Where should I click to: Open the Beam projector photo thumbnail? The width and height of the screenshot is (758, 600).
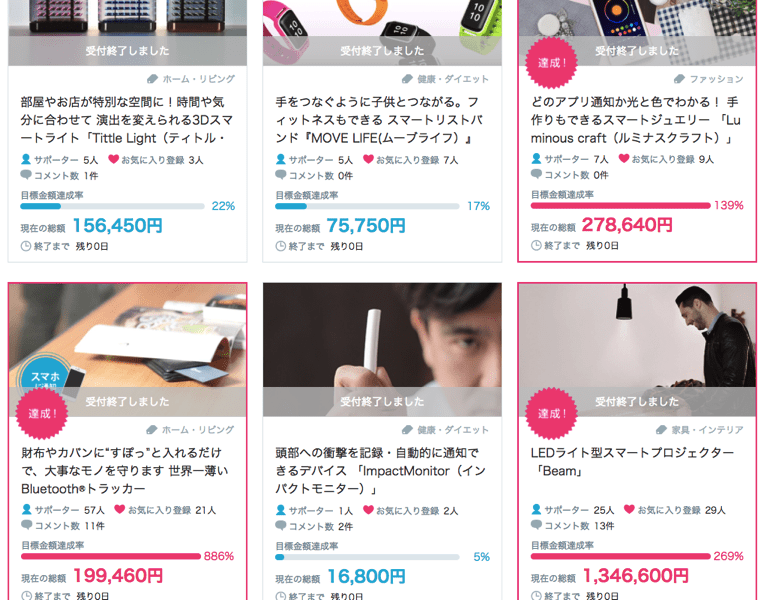[x=637, y=350]
